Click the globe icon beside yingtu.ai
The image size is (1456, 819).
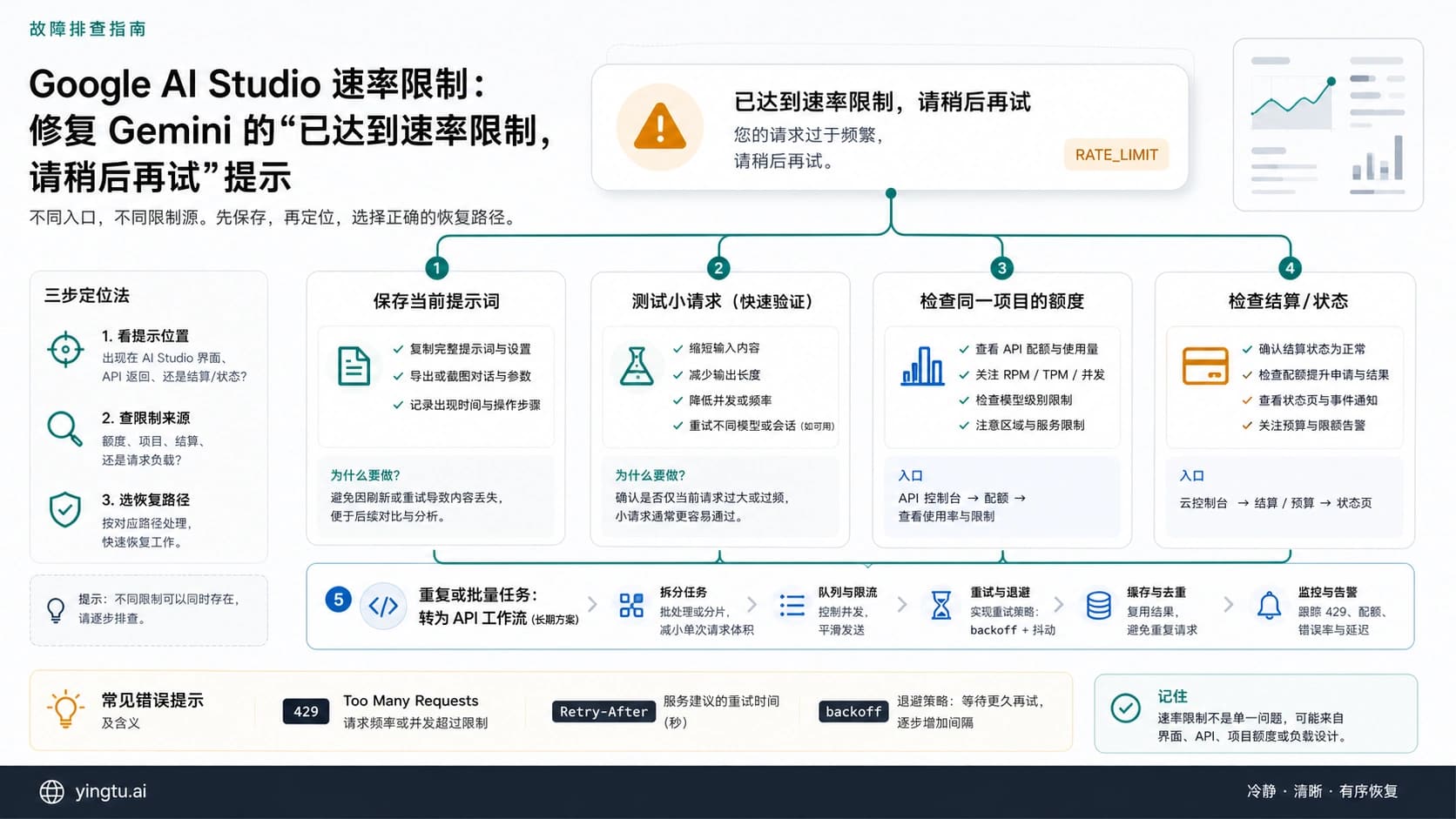tap(52, 791)
